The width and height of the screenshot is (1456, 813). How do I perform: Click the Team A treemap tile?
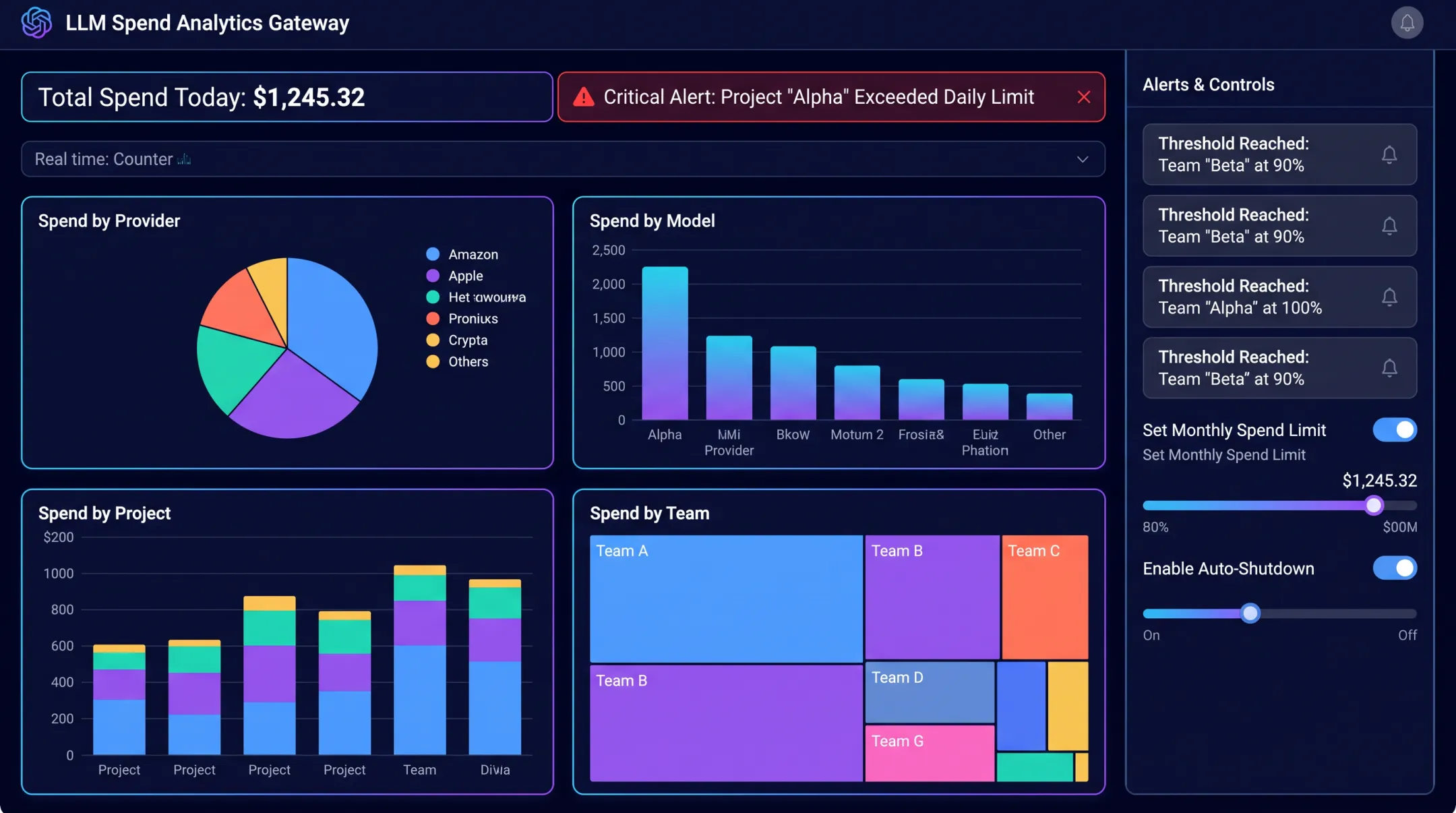pos(726,599)
